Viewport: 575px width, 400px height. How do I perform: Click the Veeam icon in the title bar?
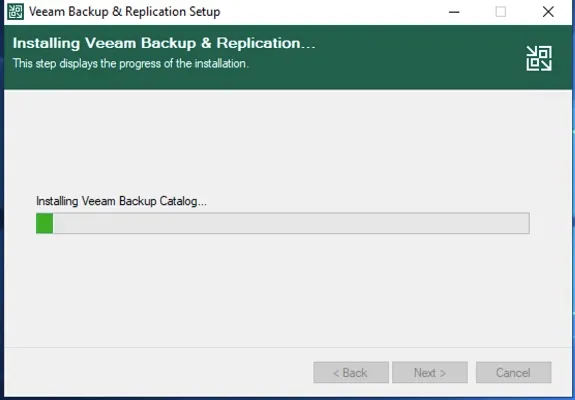(15, 12)
